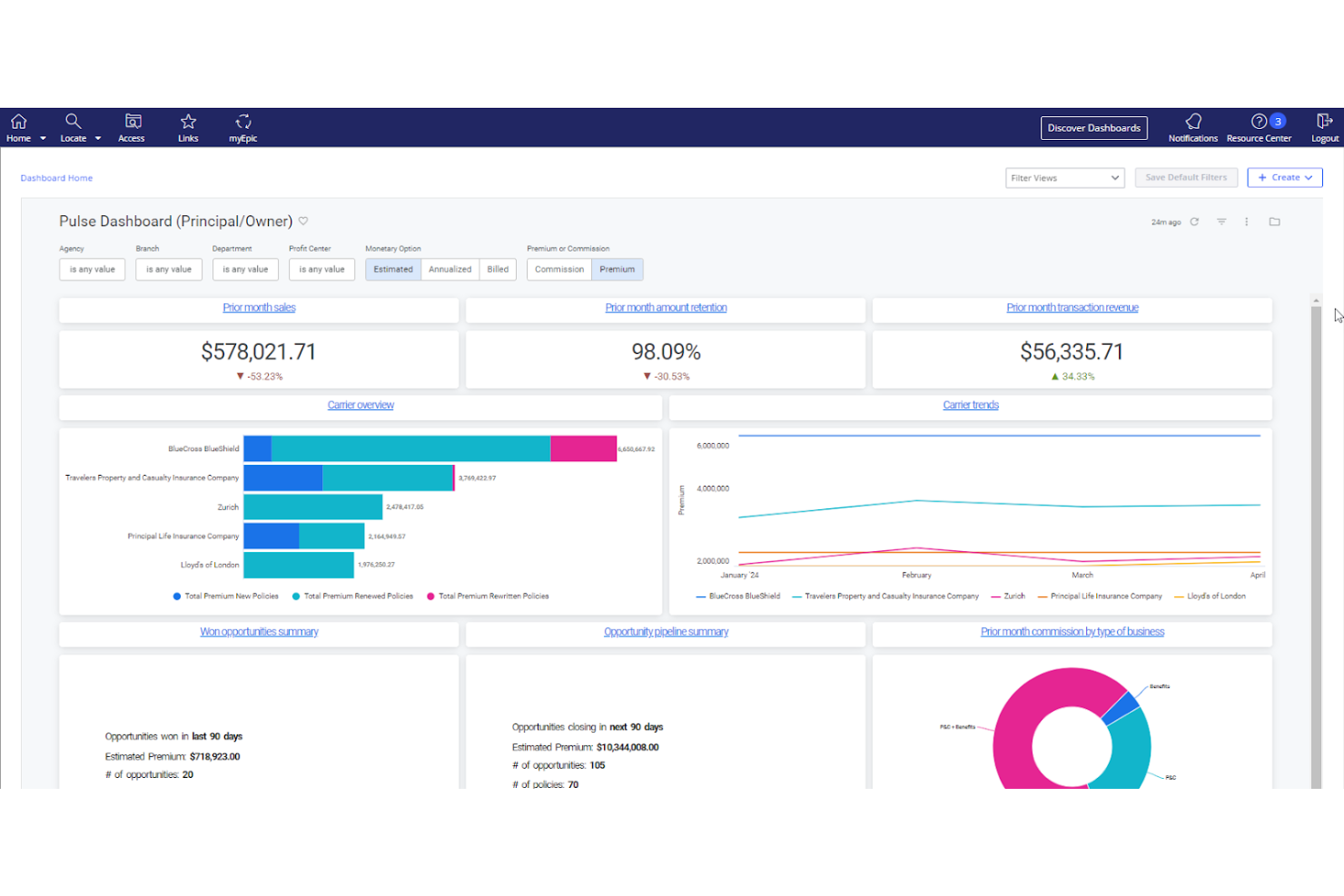Select Annualized monetary option
Viewport: 1344px width, 896px height.
pyautogui.click(x=450, y=270)
